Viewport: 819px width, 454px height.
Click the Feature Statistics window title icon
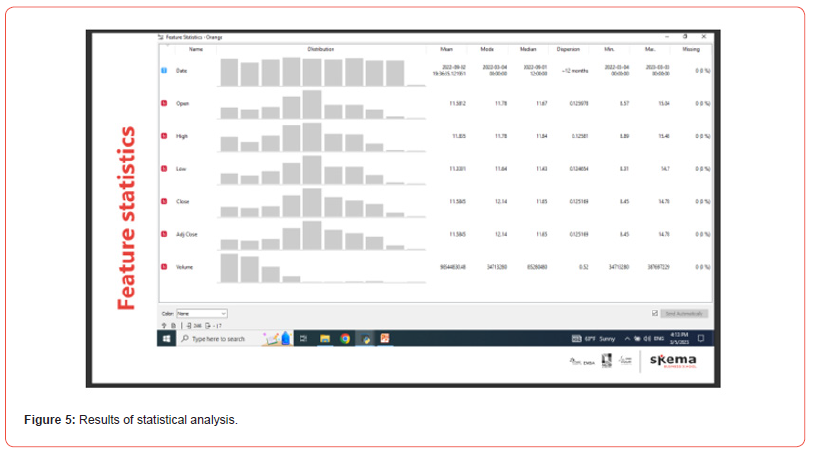point(161,37)
